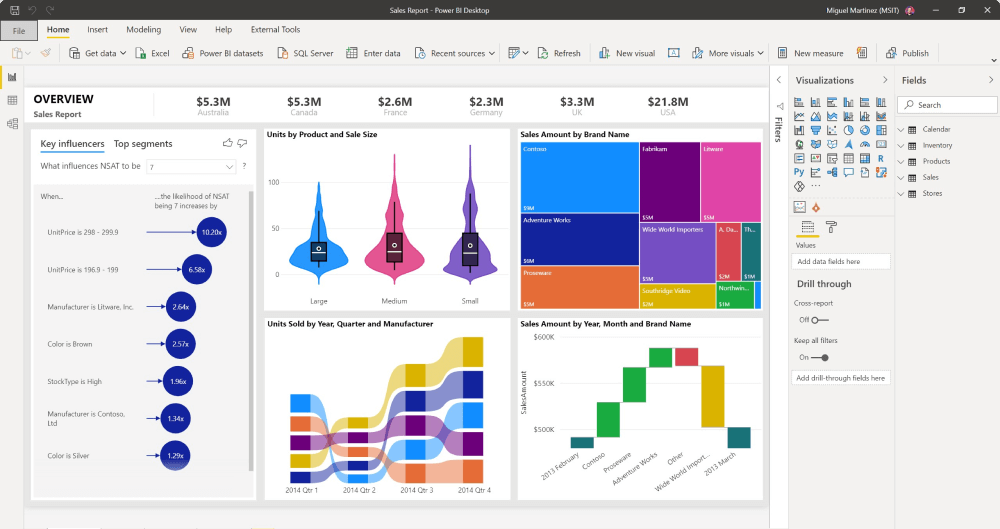Select the Scatter chart visual
1000x529 pixels.
click(x=832, y=130)
